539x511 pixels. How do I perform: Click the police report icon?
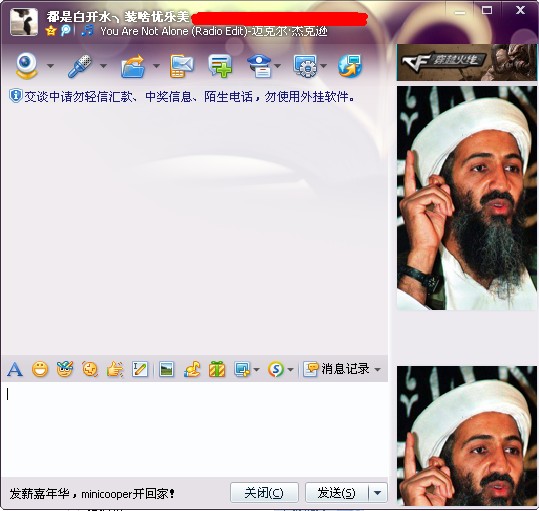[x=260, y=66]
